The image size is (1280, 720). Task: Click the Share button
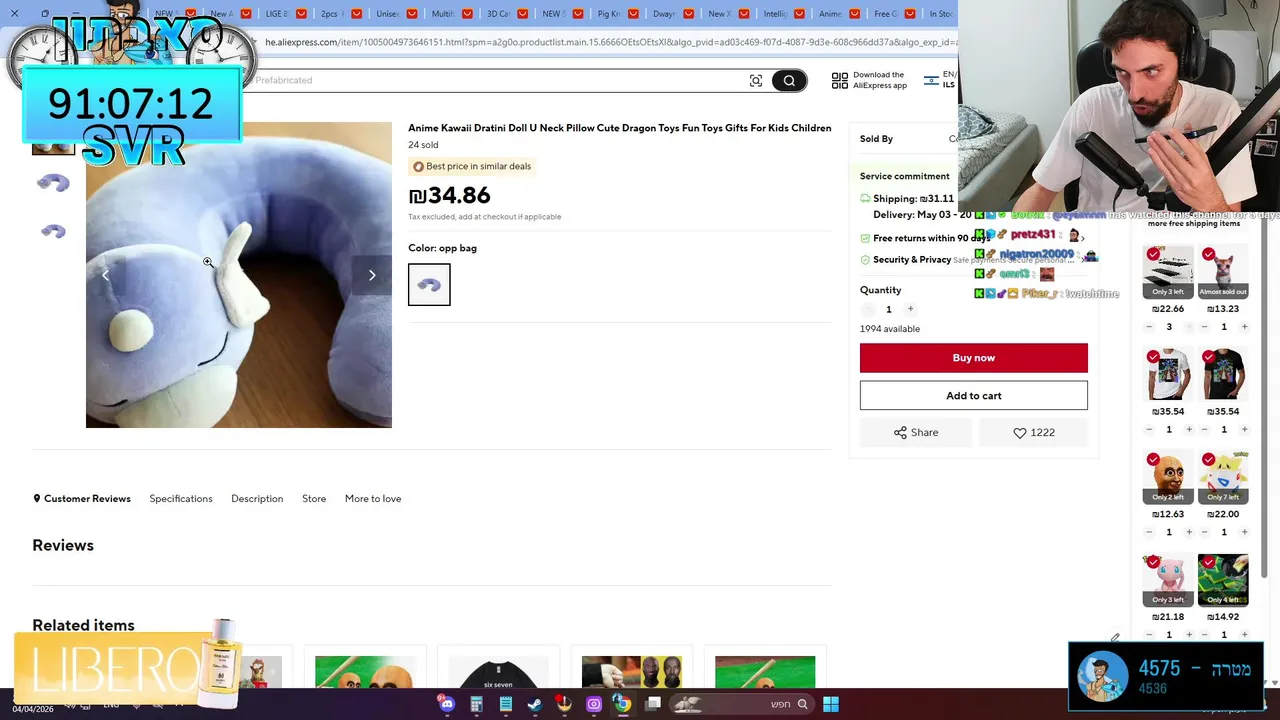click(x=916, y=432)
